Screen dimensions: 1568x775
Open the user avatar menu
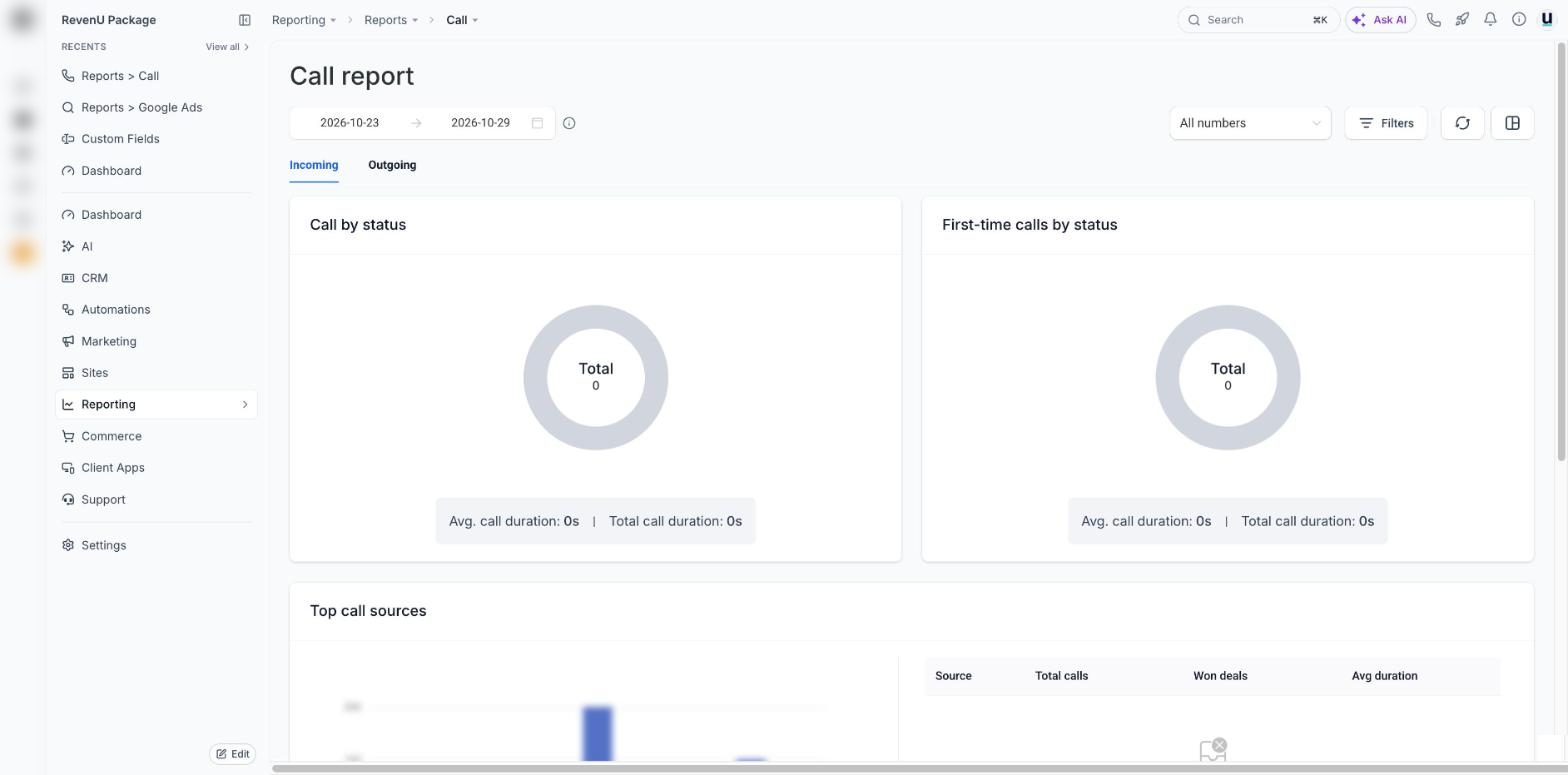tap(1547, 20)
